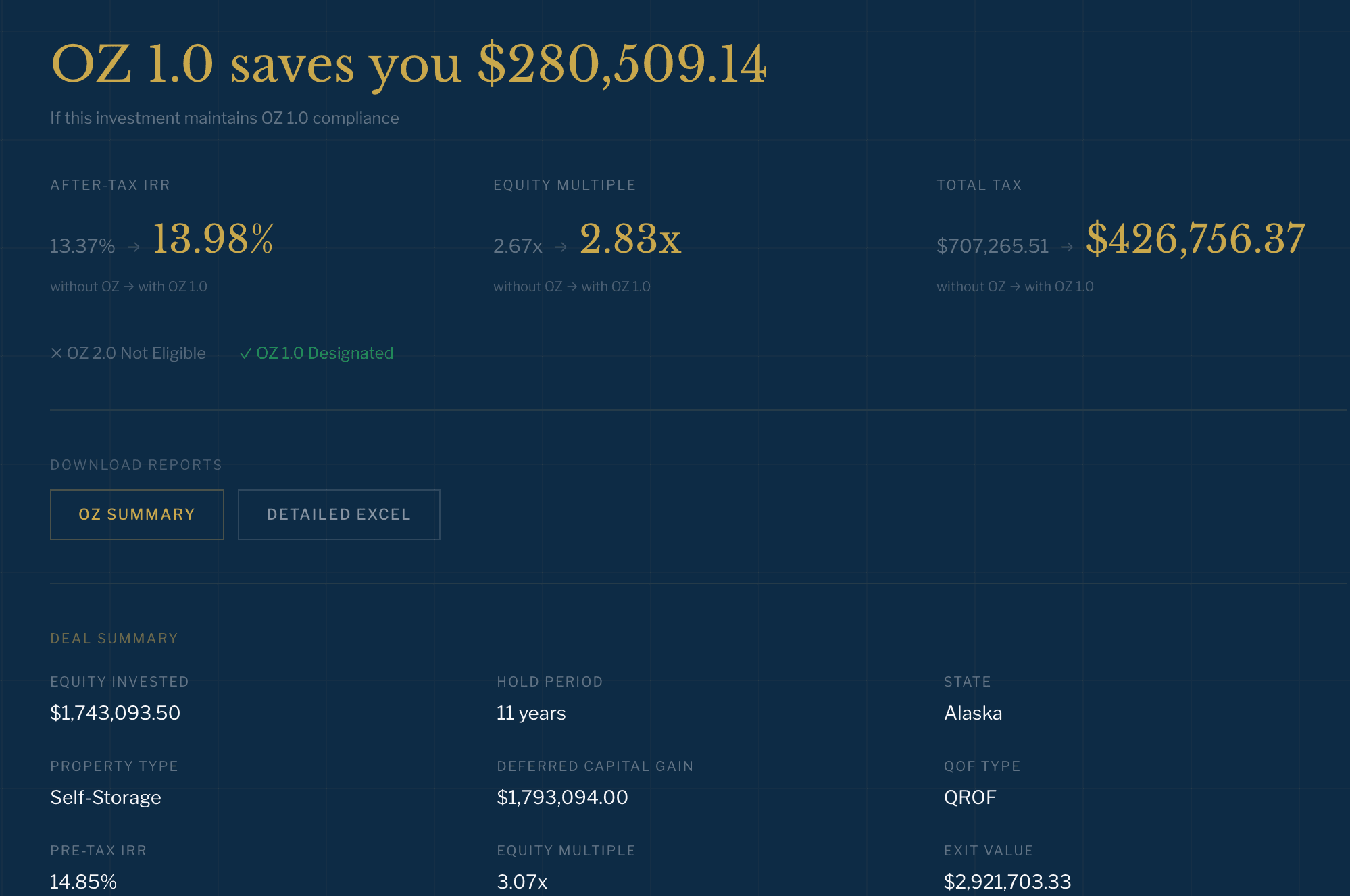Viewport: 1350px width, 896px height.
Task: Expand the After-Tax IRR comparison details
Action: point(110,184)
